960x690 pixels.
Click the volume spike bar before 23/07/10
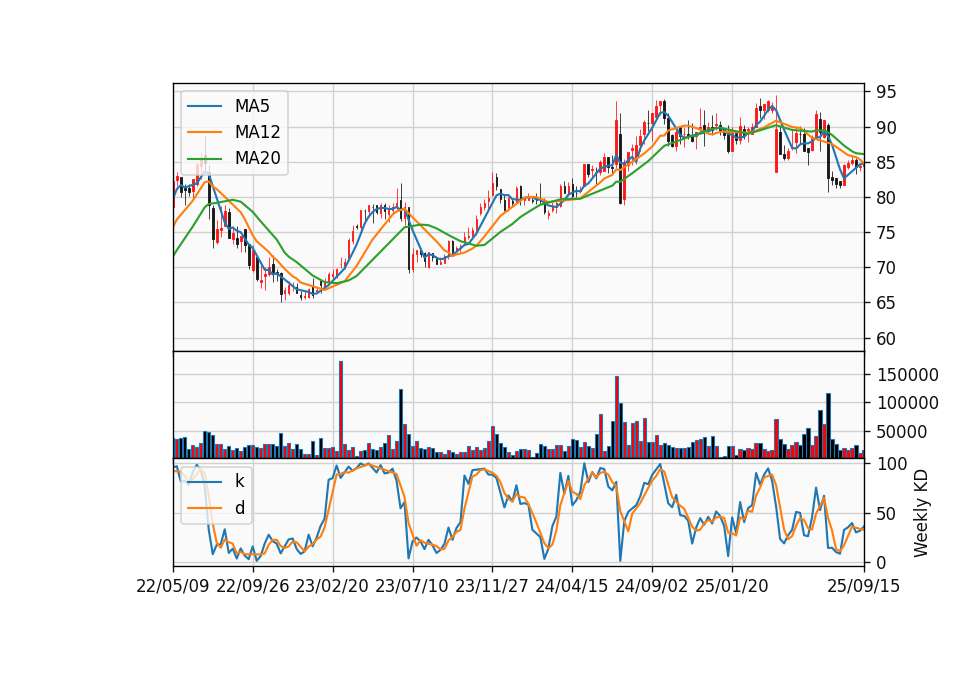[401, 424]
